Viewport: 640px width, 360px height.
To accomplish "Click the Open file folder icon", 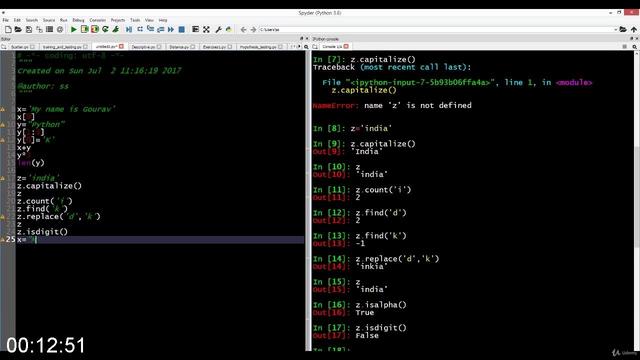I will click(x=18, y=29).
